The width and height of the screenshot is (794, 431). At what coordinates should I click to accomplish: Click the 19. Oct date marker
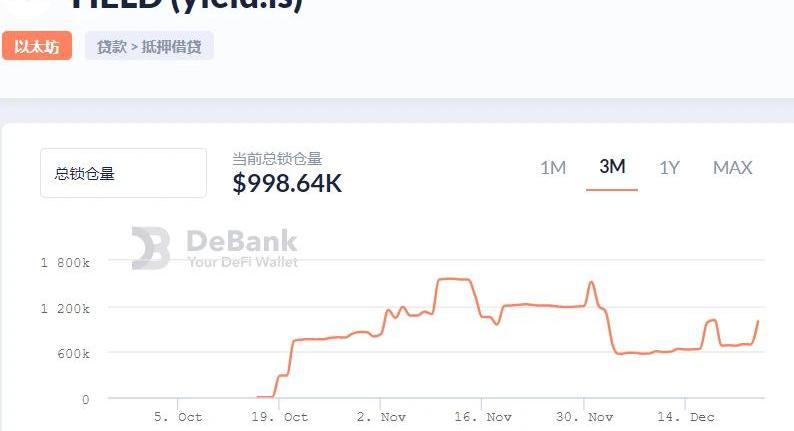(281, 417)
